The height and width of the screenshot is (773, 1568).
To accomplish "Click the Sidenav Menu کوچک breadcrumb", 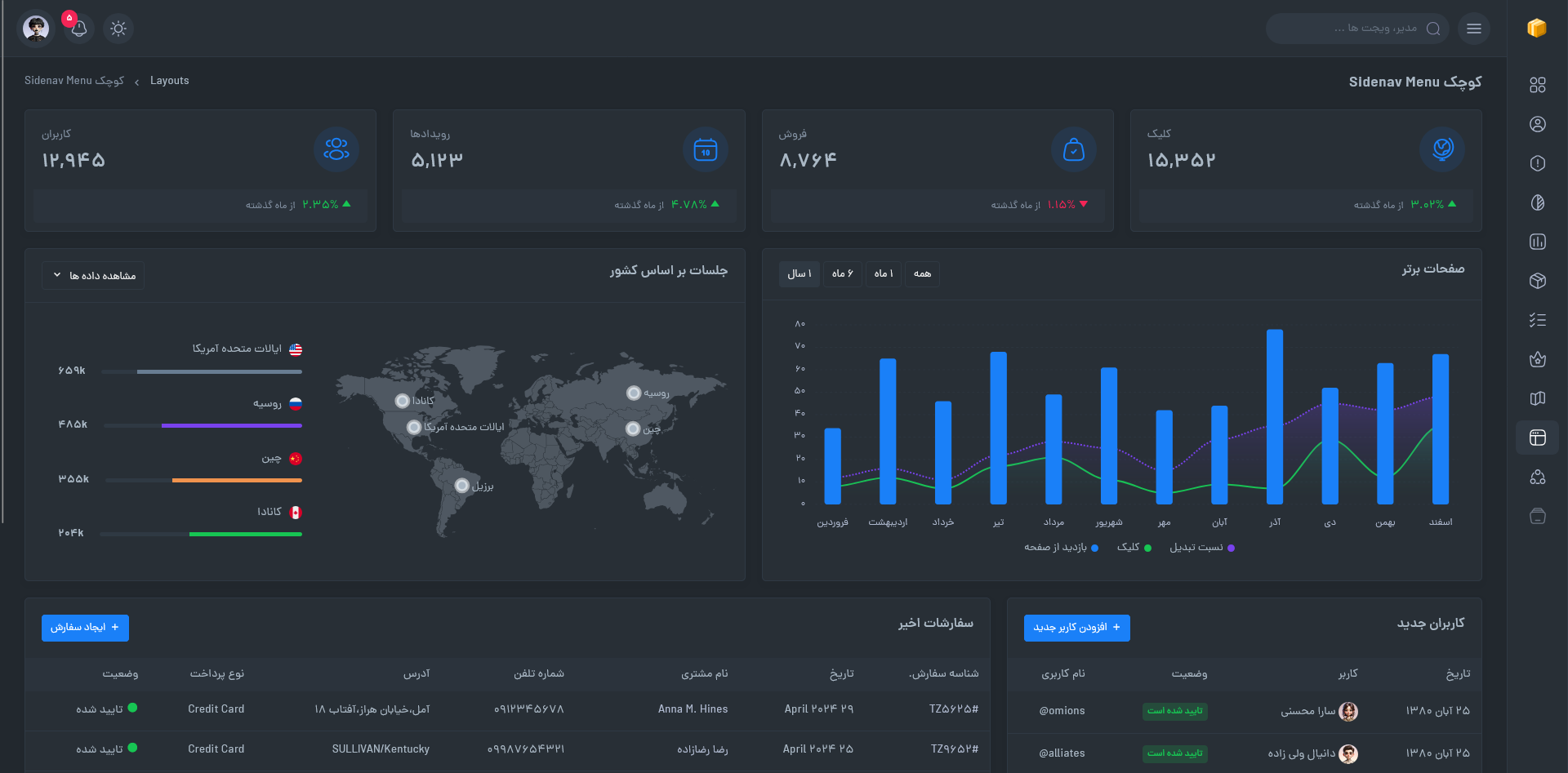I will [74, 81].
